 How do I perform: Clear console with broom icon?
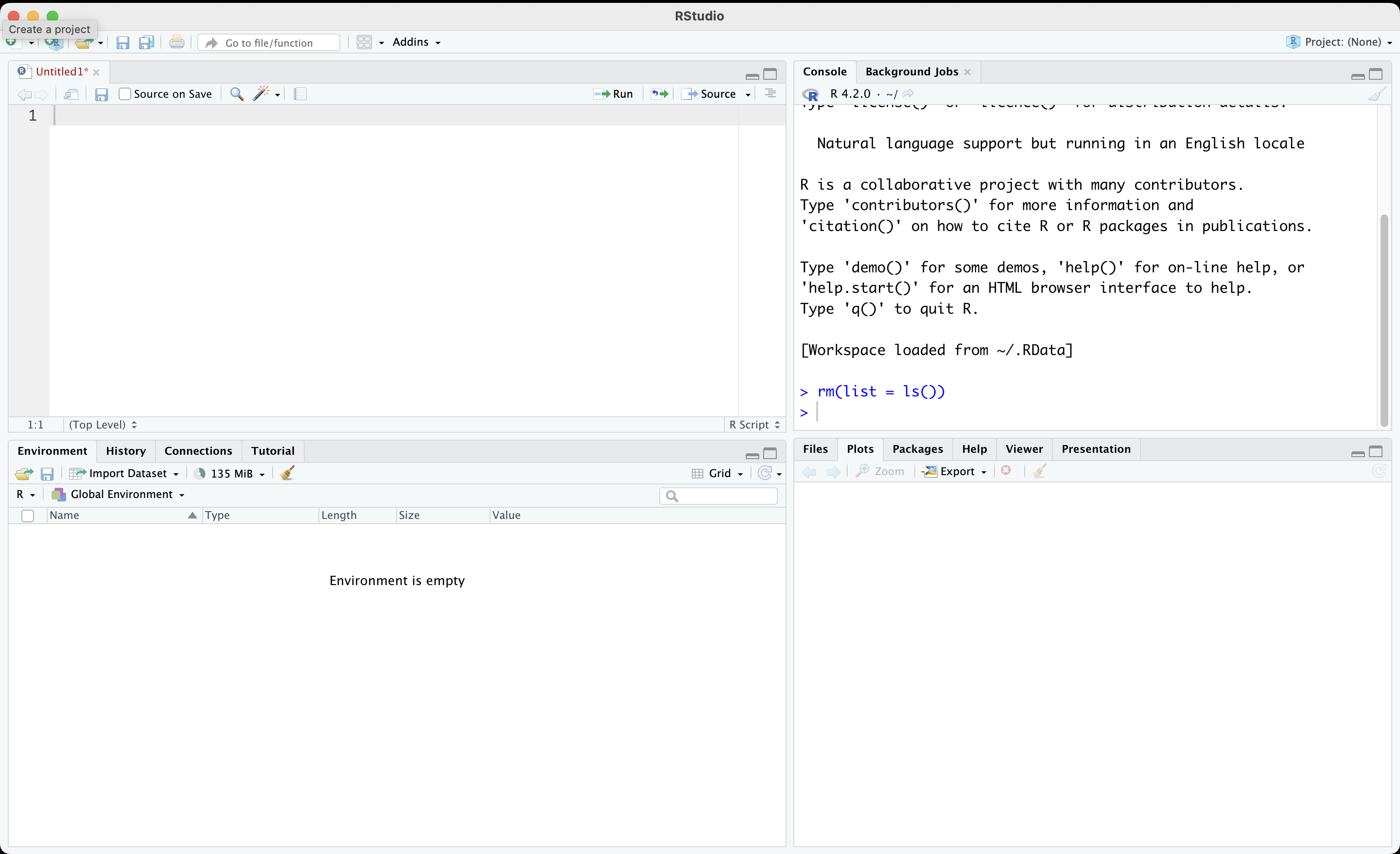coord(1377,93)
